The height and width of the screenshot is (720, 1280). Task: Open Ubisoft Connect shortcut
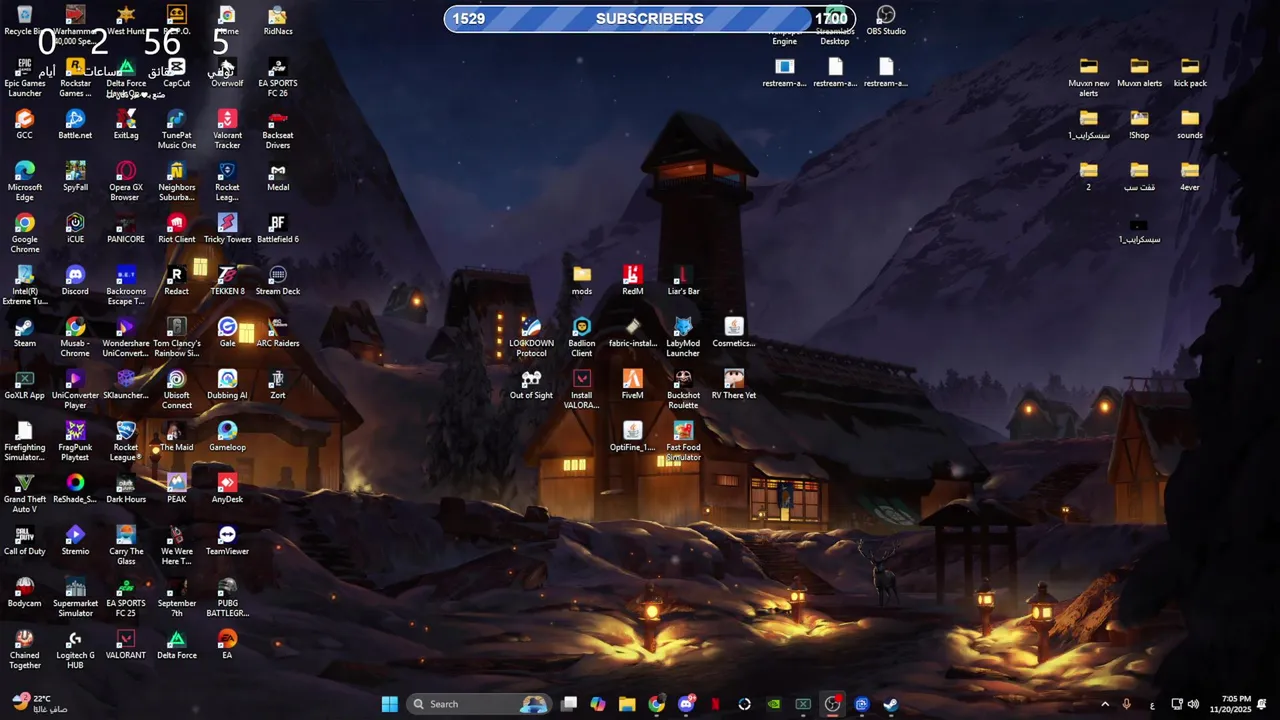pos(177,389)
